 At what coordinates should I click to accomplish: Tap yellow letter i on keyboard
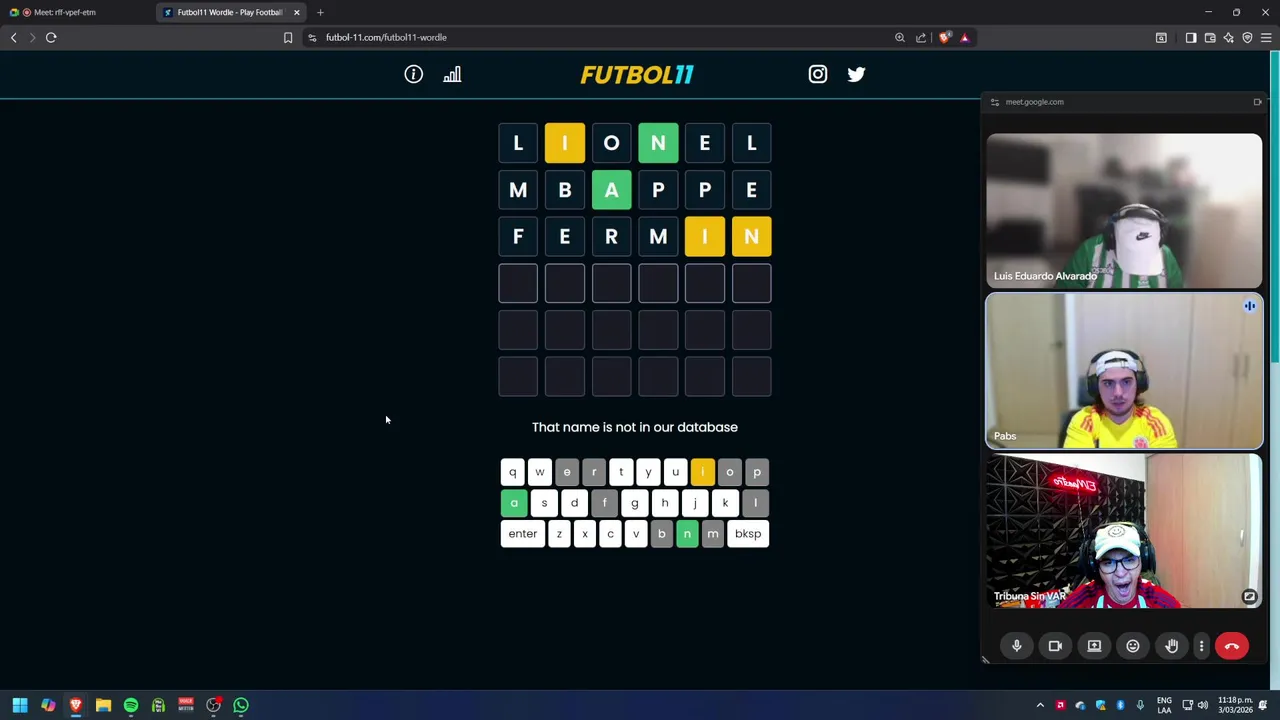(702, 472)
